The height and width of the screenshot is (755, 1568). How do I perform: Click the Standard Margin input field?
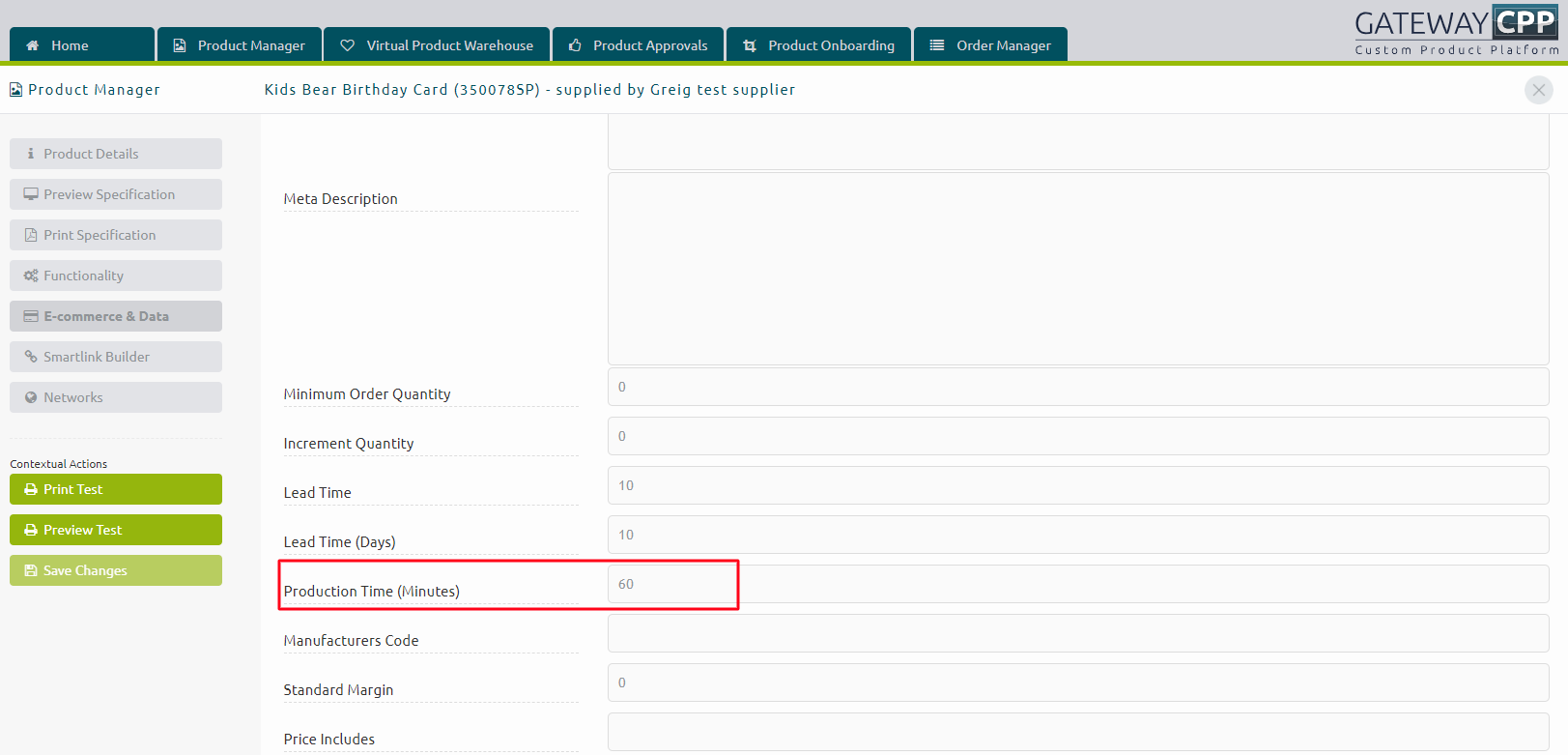pos(1078,682)
